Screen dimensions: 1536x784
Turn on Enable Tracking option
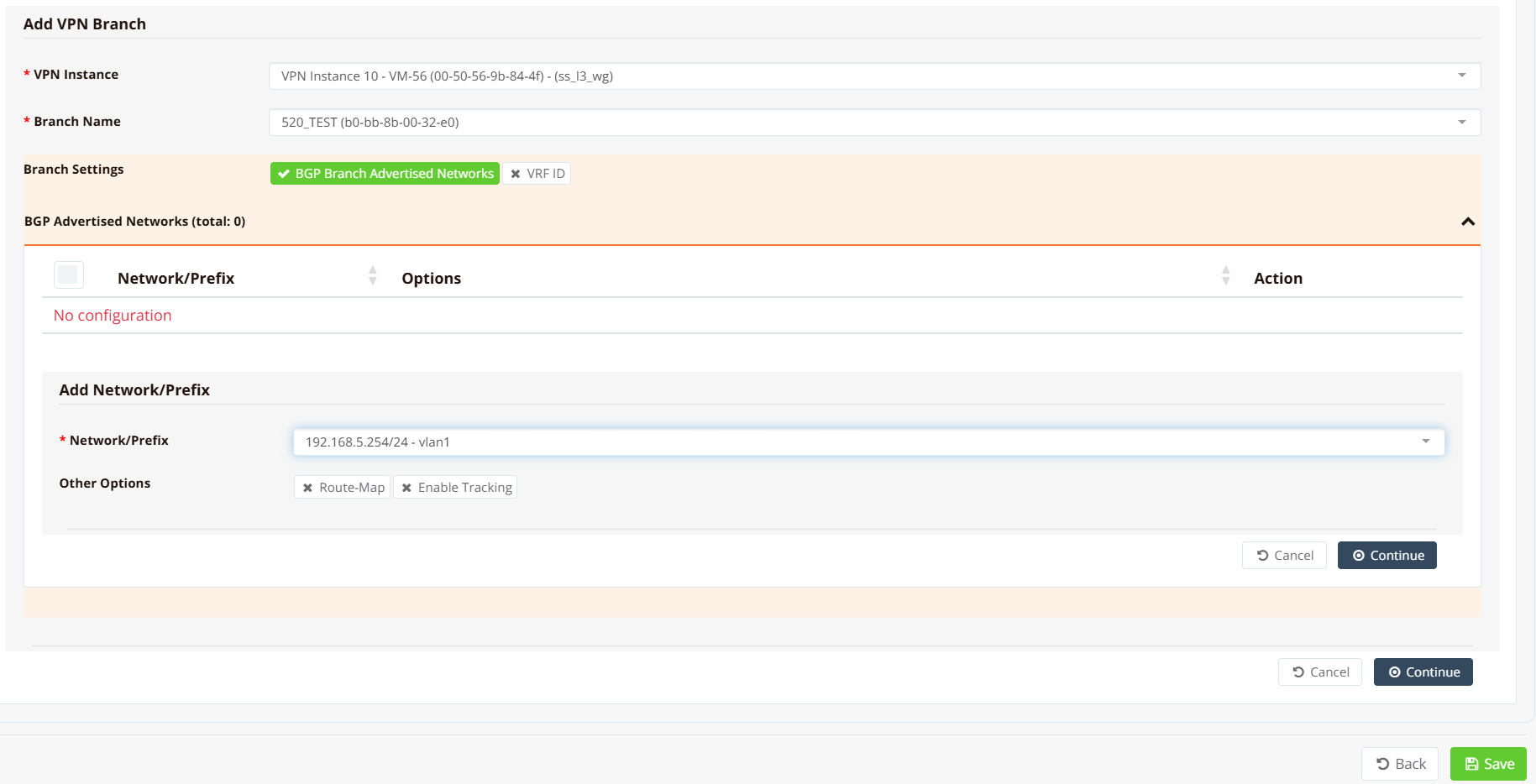click(x=455, y=488)
